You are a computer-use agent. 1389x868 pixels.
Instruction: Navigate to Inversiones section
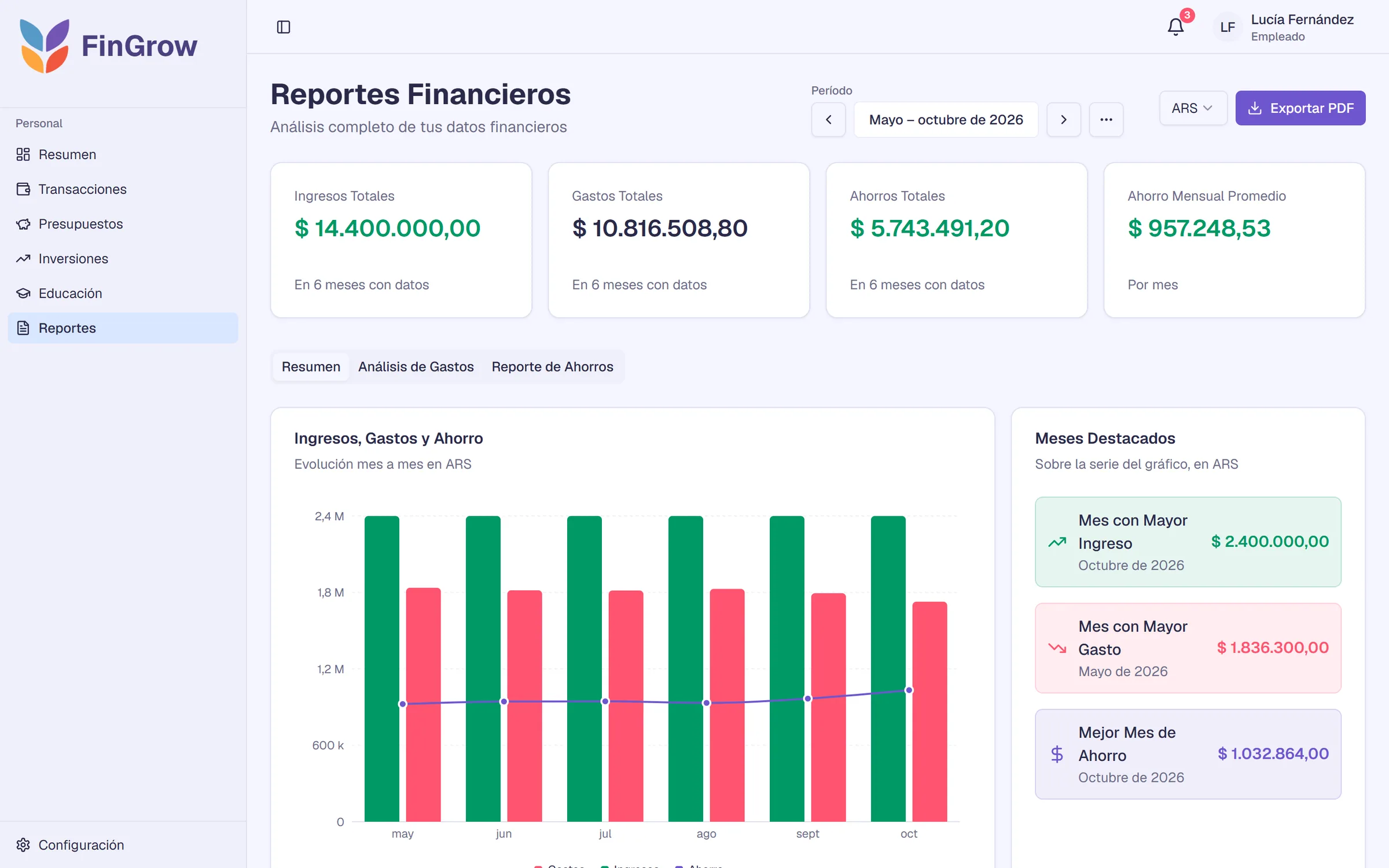tap(123, 259)
